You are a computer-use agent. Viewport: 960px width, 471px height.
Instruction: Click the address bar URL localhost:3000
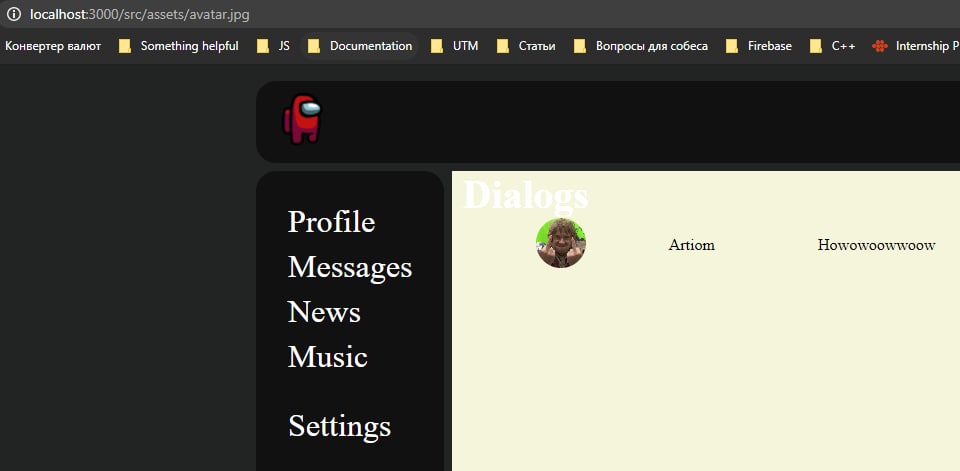[140, 14]
